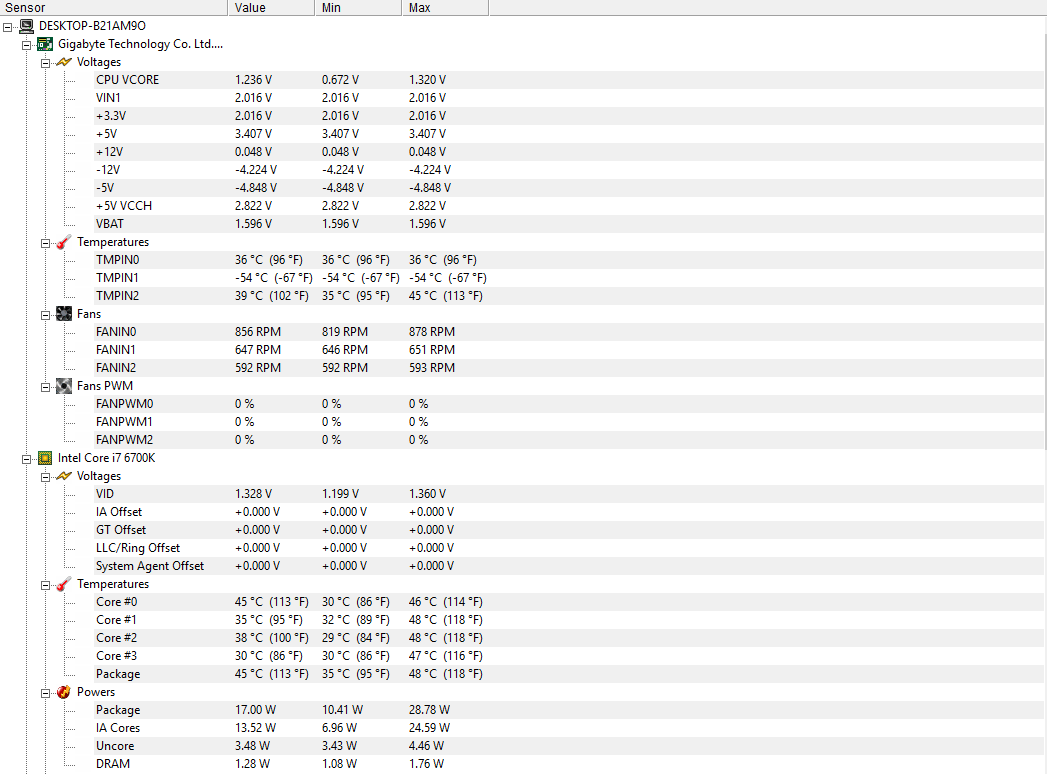Click the Core #1 value 35 °C (95 °F)
1047x774 pixels.
point(268,620)
